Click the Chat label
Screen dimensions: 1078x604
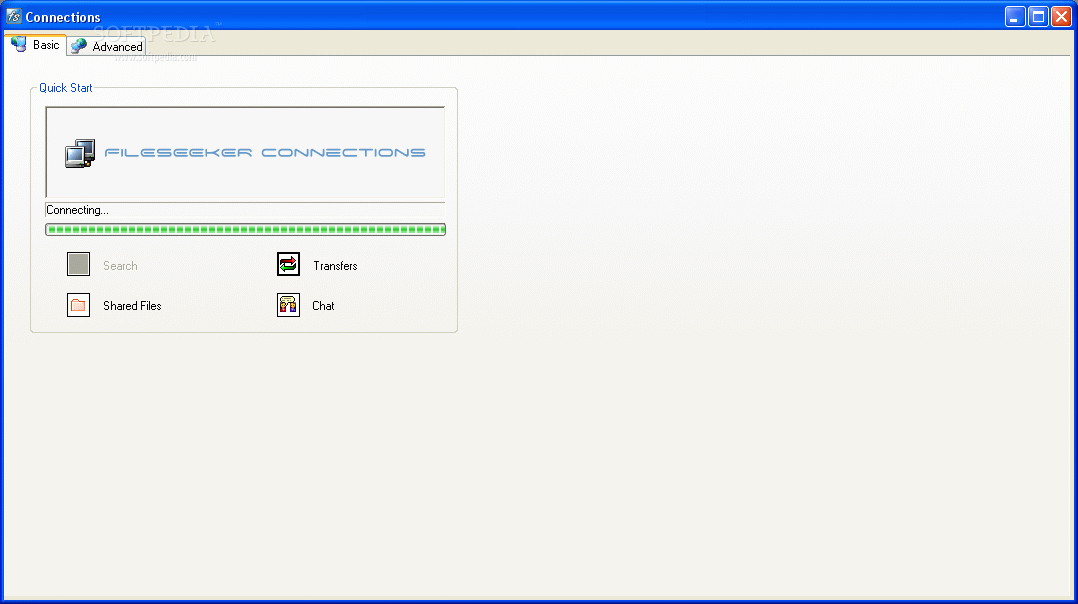pyautogui.click(x=323, y=306)
